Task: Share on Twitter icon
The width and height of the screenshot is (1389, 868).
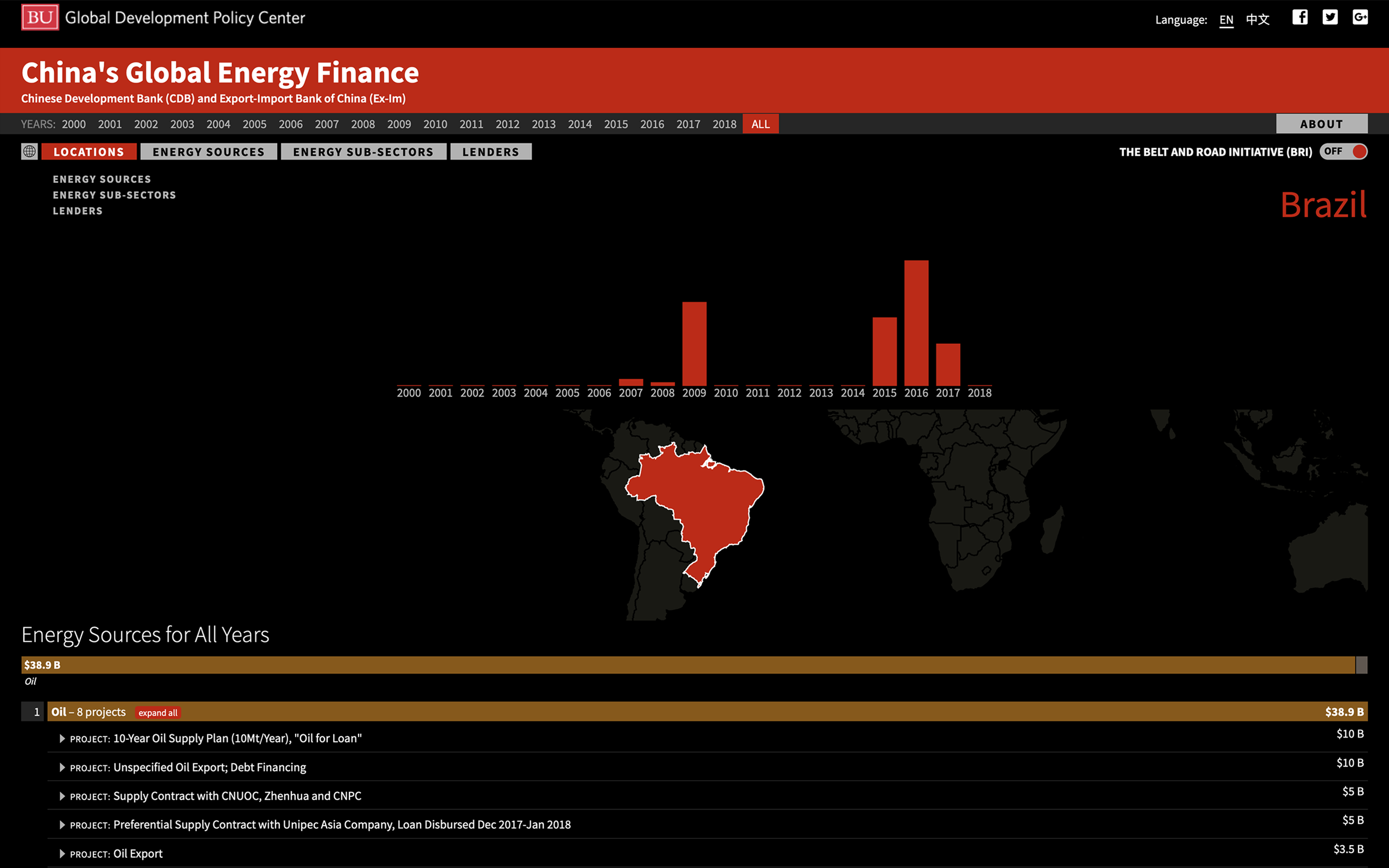Action: 1330,17
